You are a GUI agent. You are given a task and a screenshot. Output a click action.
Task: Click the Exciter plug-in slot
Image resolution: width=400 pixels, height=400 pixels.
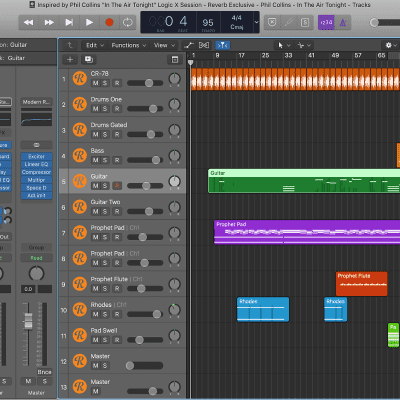tap(36, 156)
